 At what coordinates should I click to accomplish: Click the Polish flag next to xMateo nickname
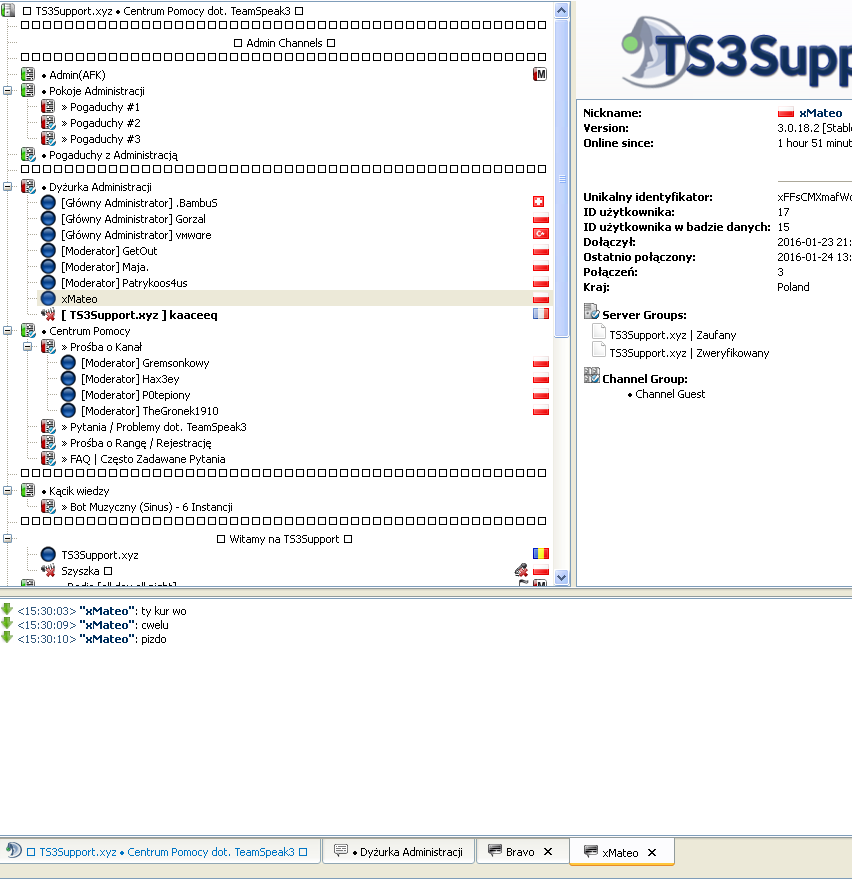coord(786,112)
